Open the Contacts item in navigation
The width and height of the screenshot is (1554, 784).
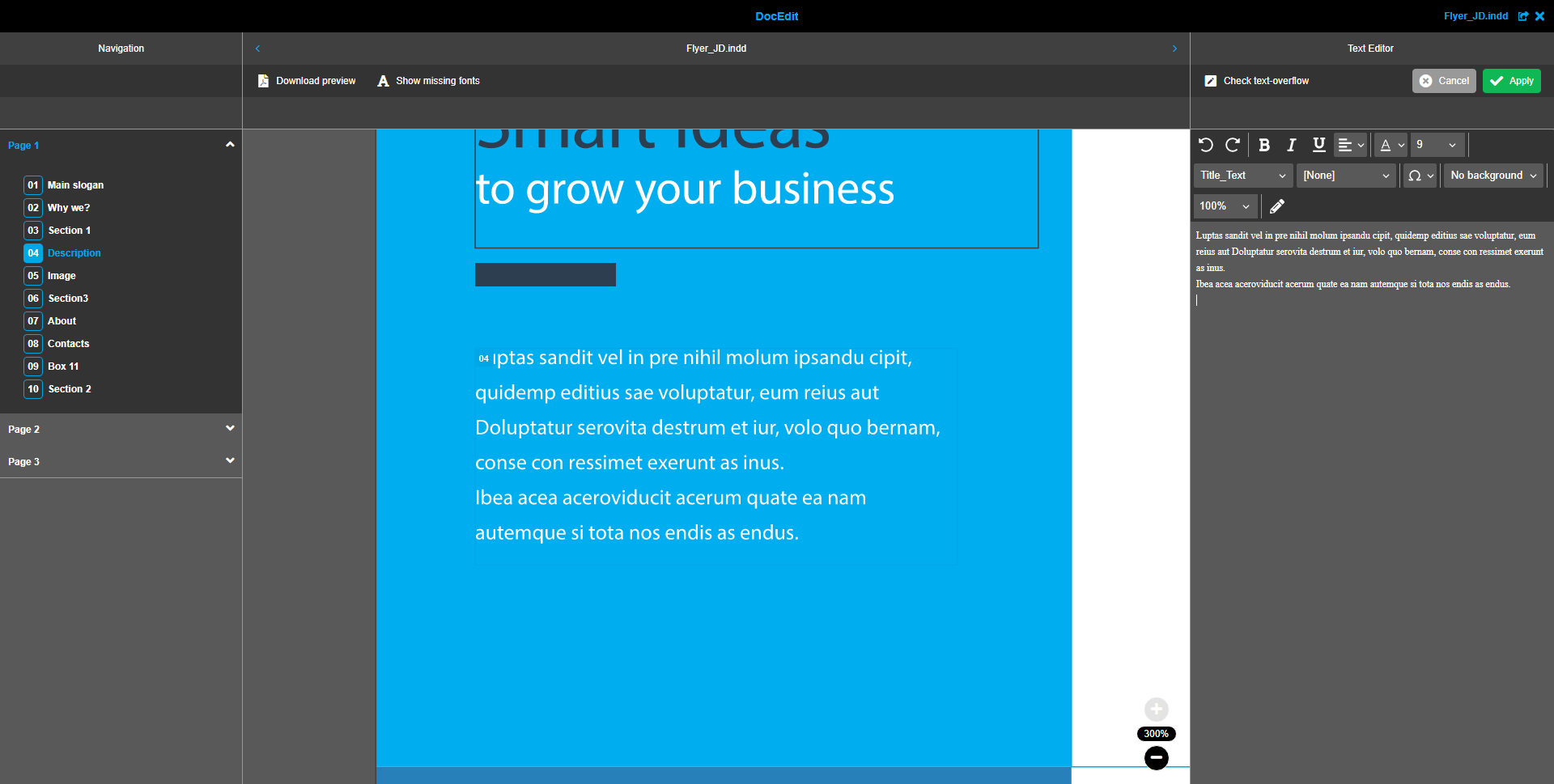click(x=69, y=343)
